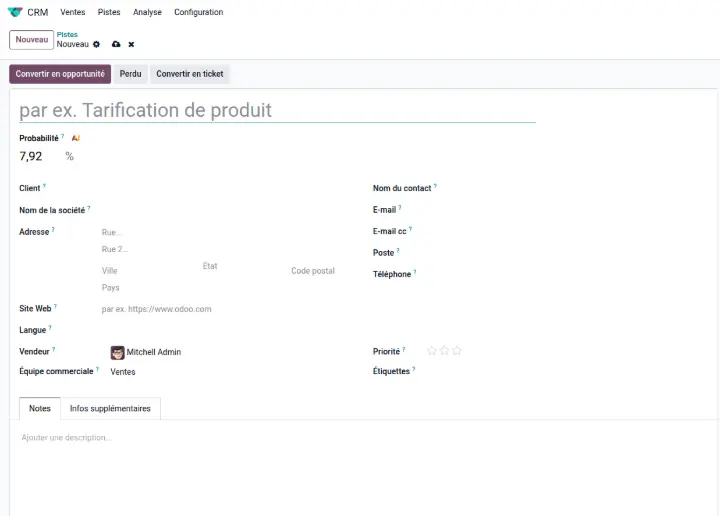Discard changes with the X icon

click(x=131, y=44)
